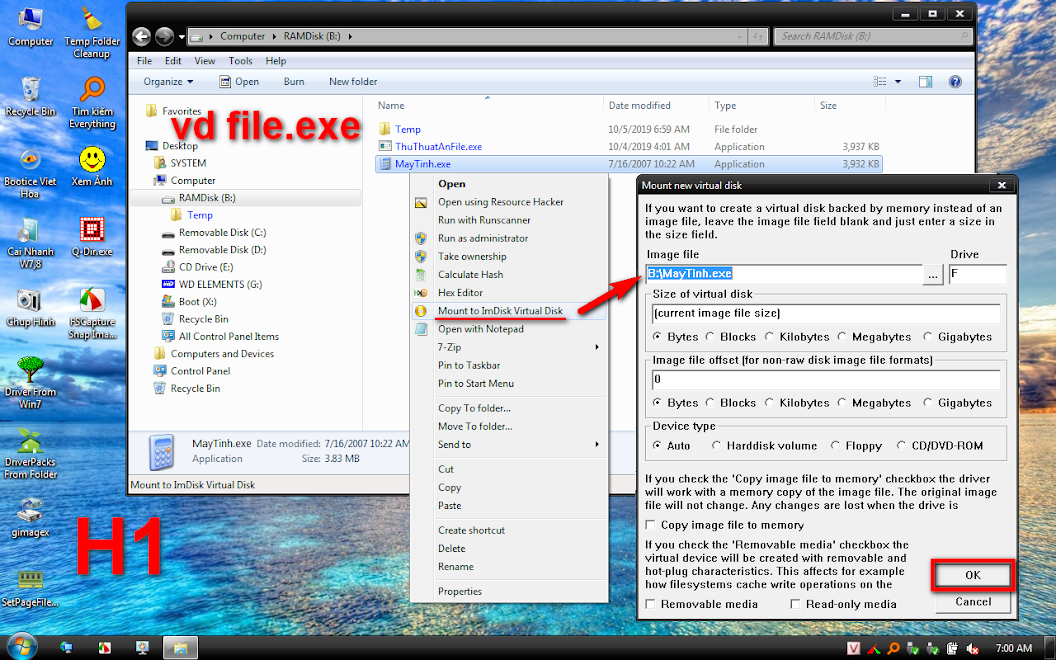
Task: Click OK in Mount new virtual disk
Action: [x=972, y=576]
